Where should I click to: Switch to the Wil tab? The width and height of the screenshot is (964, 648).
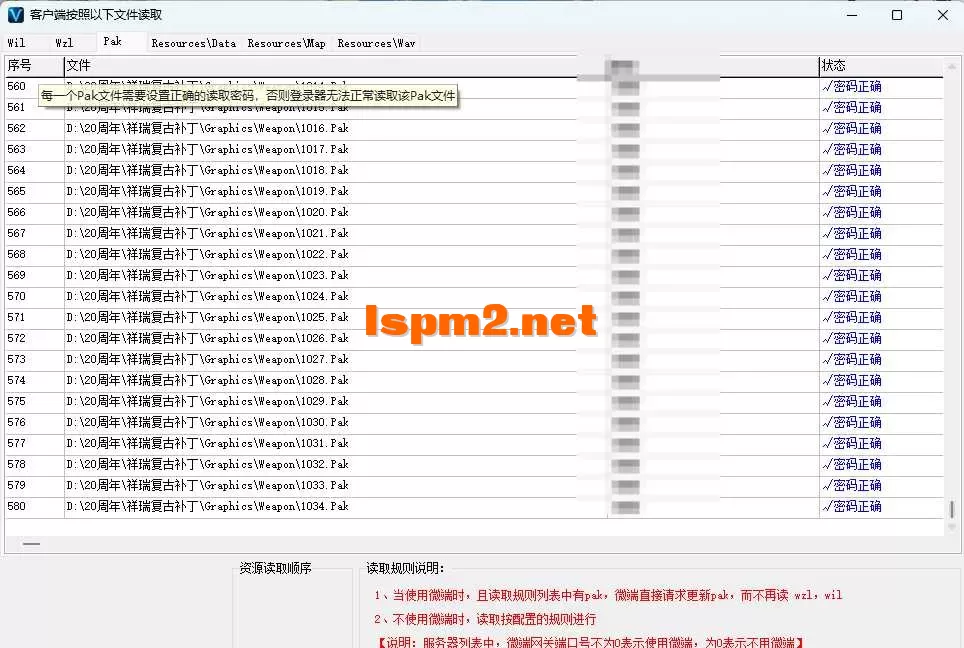pos(17,43)
